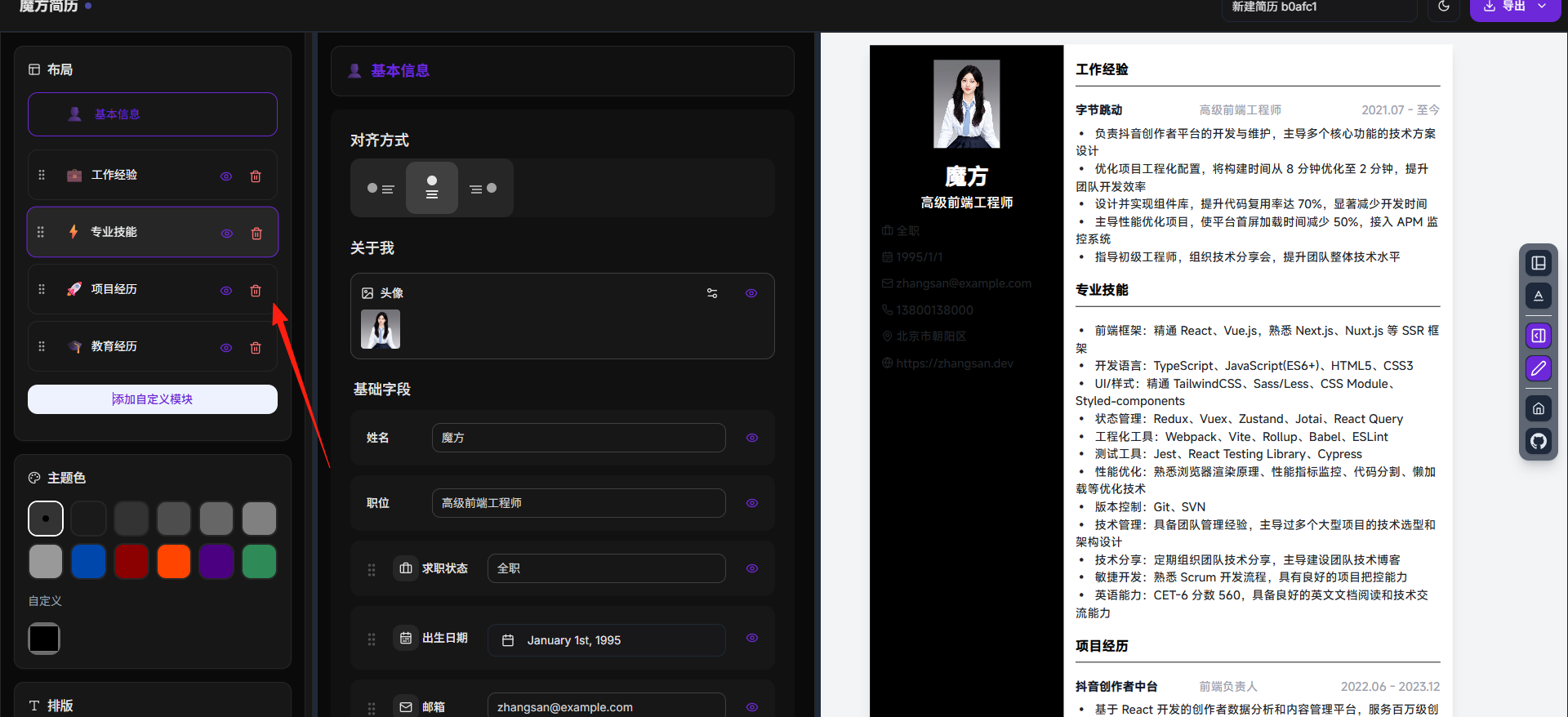
Task: Click 添加自定义模块 button
Action: [153, 399]
